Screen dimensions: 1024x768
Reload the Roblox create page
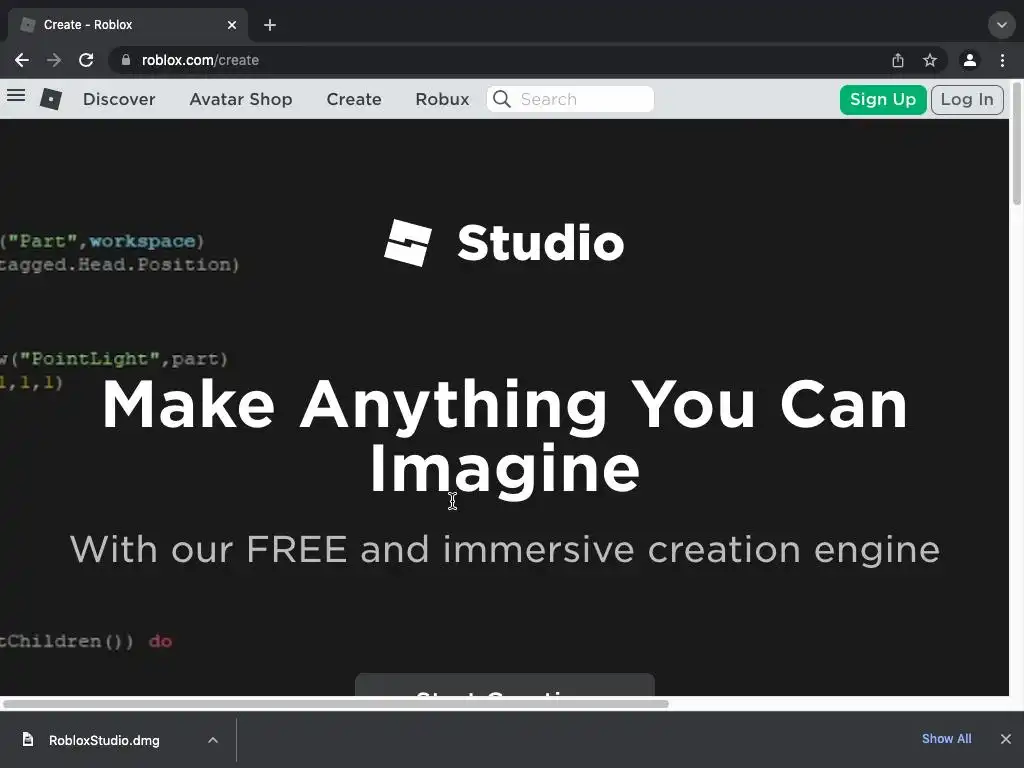[86, 60]
